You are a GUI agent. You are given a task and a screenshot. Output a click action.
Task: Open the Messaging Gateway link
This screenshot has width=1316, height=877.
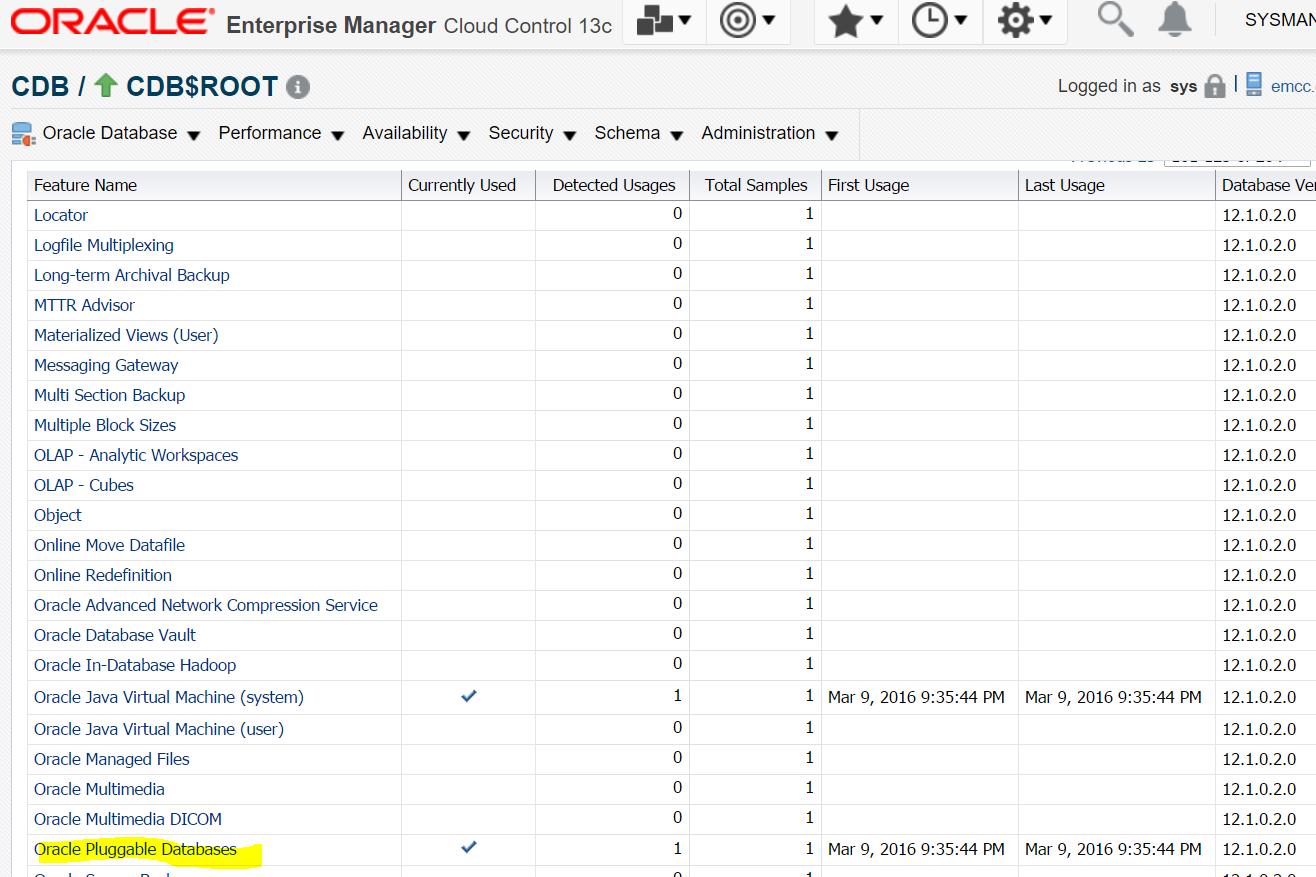pyautogui.click(x=106, y=365)
